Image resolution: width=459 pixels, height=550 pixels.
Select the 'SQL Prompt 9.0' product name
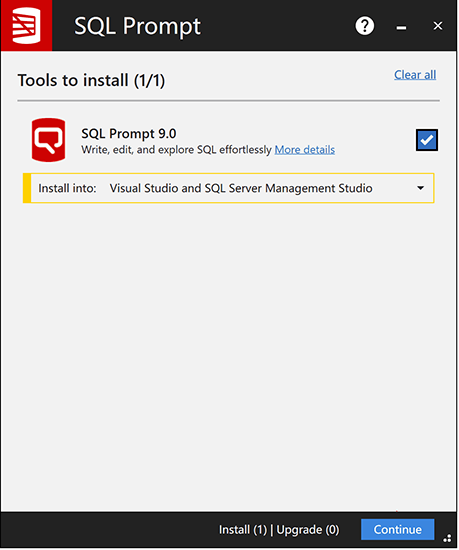[x=129, y=133]
